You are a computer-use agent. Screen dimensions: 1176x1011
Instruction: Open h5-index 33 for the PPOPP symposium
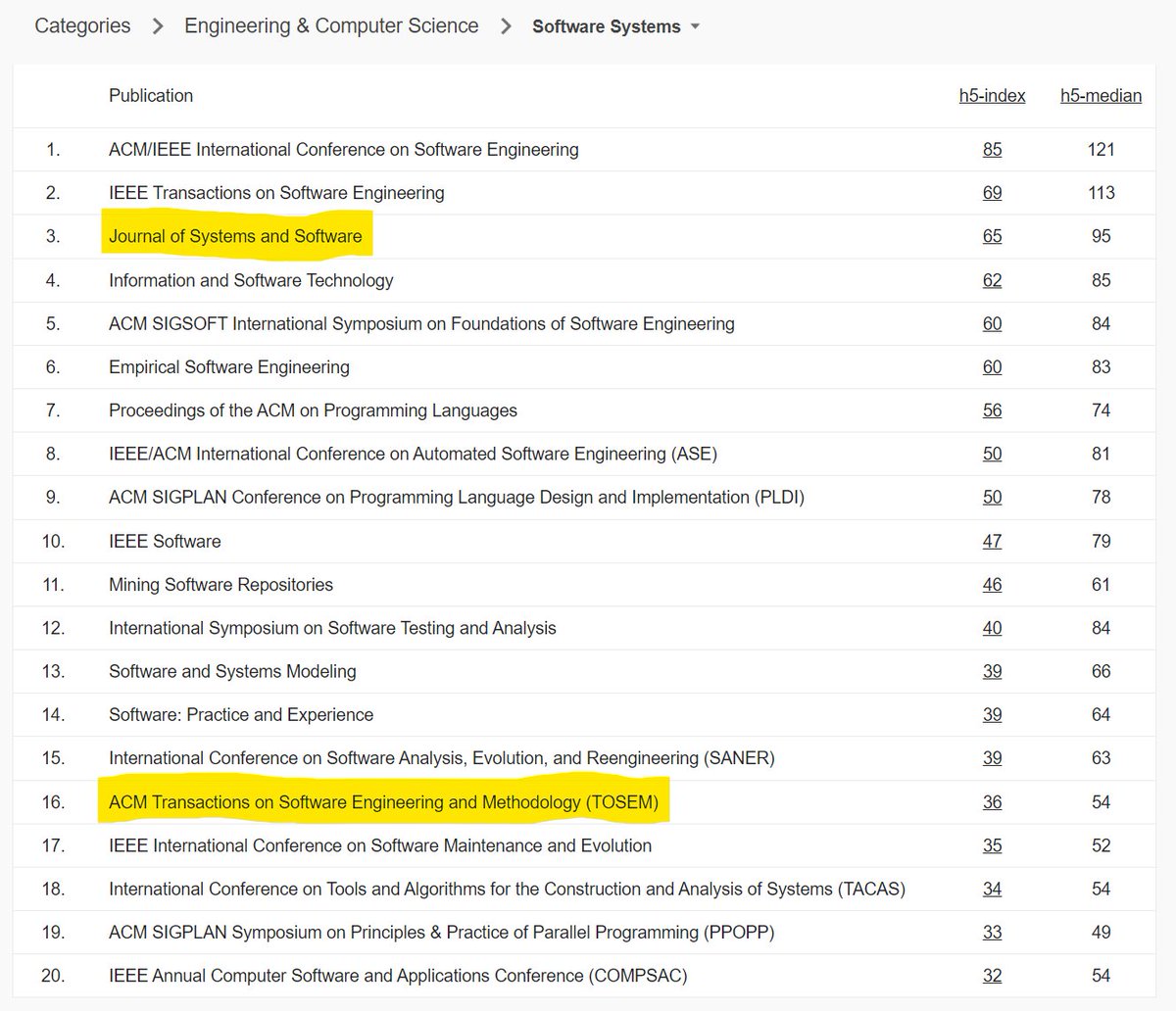point(992,933)
